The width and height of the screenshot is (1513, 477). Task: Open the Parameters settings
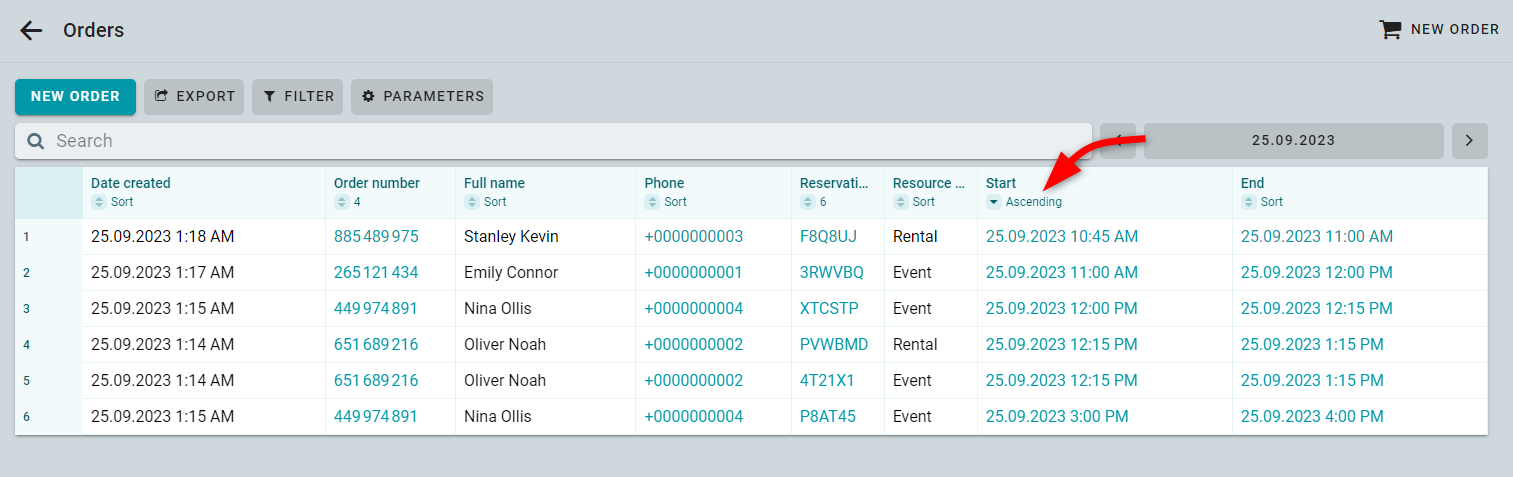422,97
